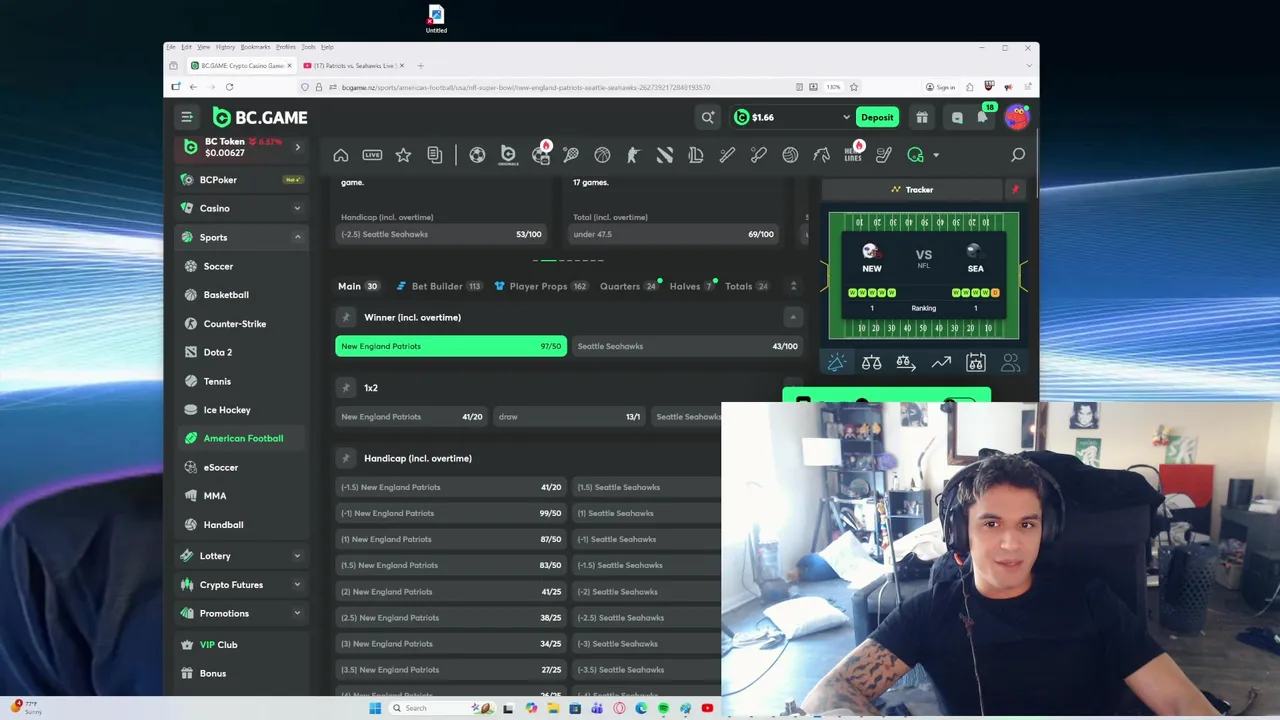
Task: Switch to the Halves tab
Action: [x=692, y=286]
